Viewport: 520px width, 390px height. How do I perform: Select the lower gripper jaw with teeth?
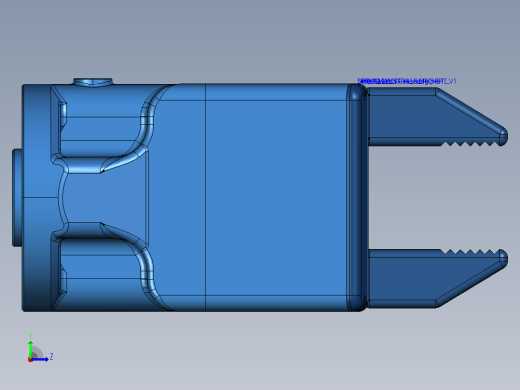pos(437,278)
